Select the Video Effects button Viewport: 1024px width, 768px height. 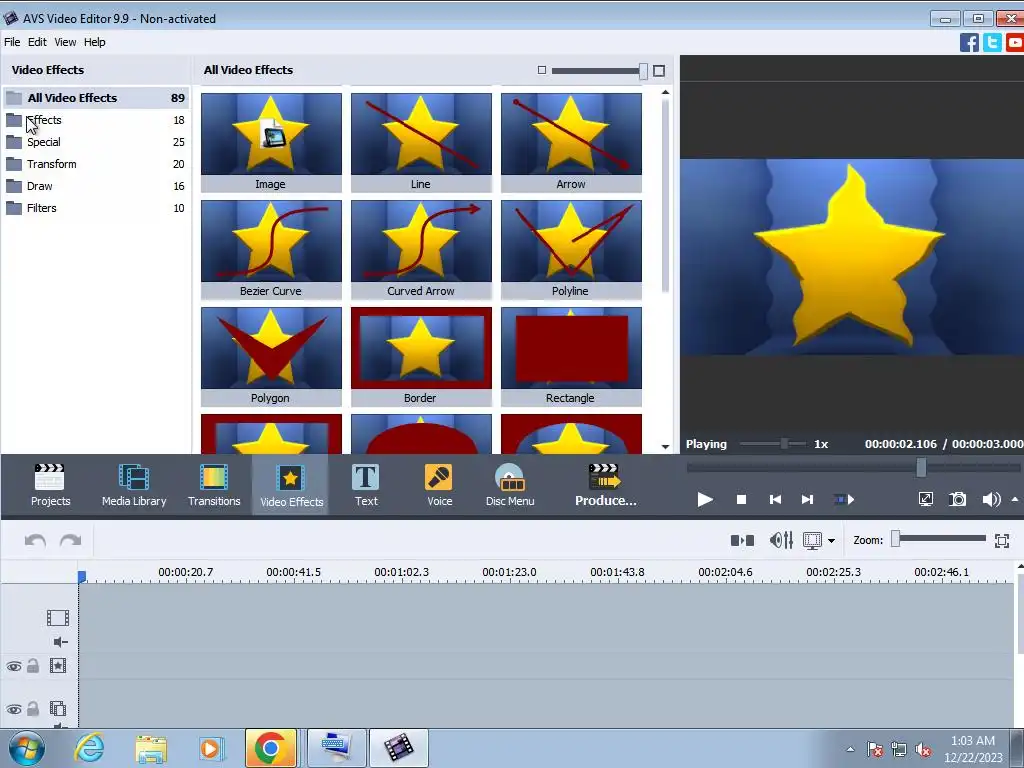[x=291, y=485]
